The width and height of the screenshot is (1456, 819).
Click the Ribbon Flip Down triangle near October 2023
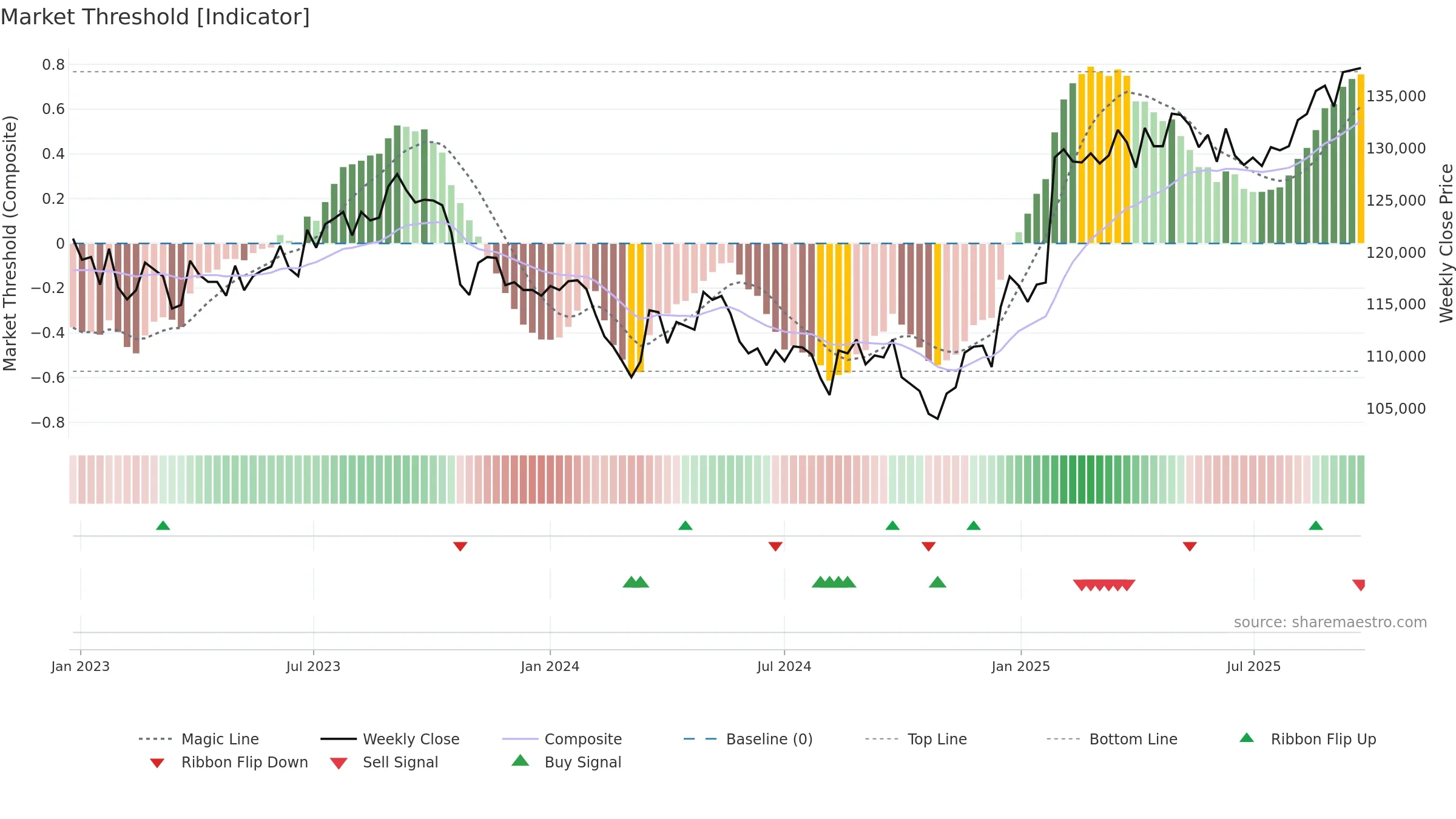click(x=460, y=547)
